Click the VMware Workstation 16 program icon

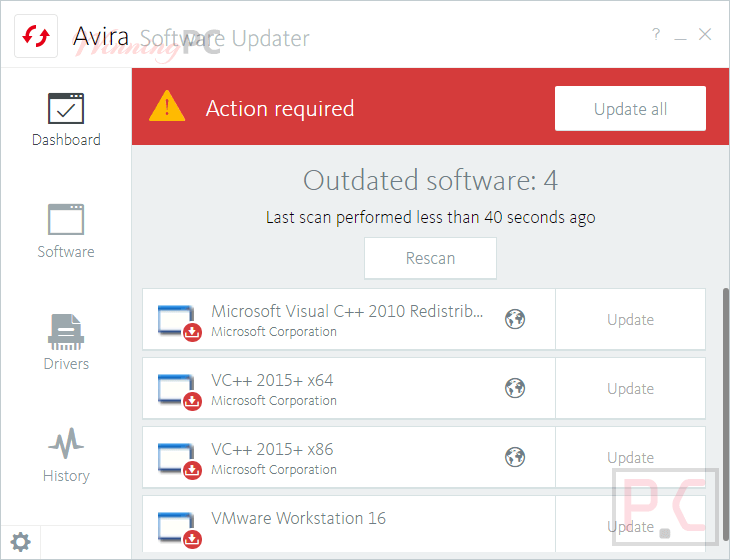(179, 529)
